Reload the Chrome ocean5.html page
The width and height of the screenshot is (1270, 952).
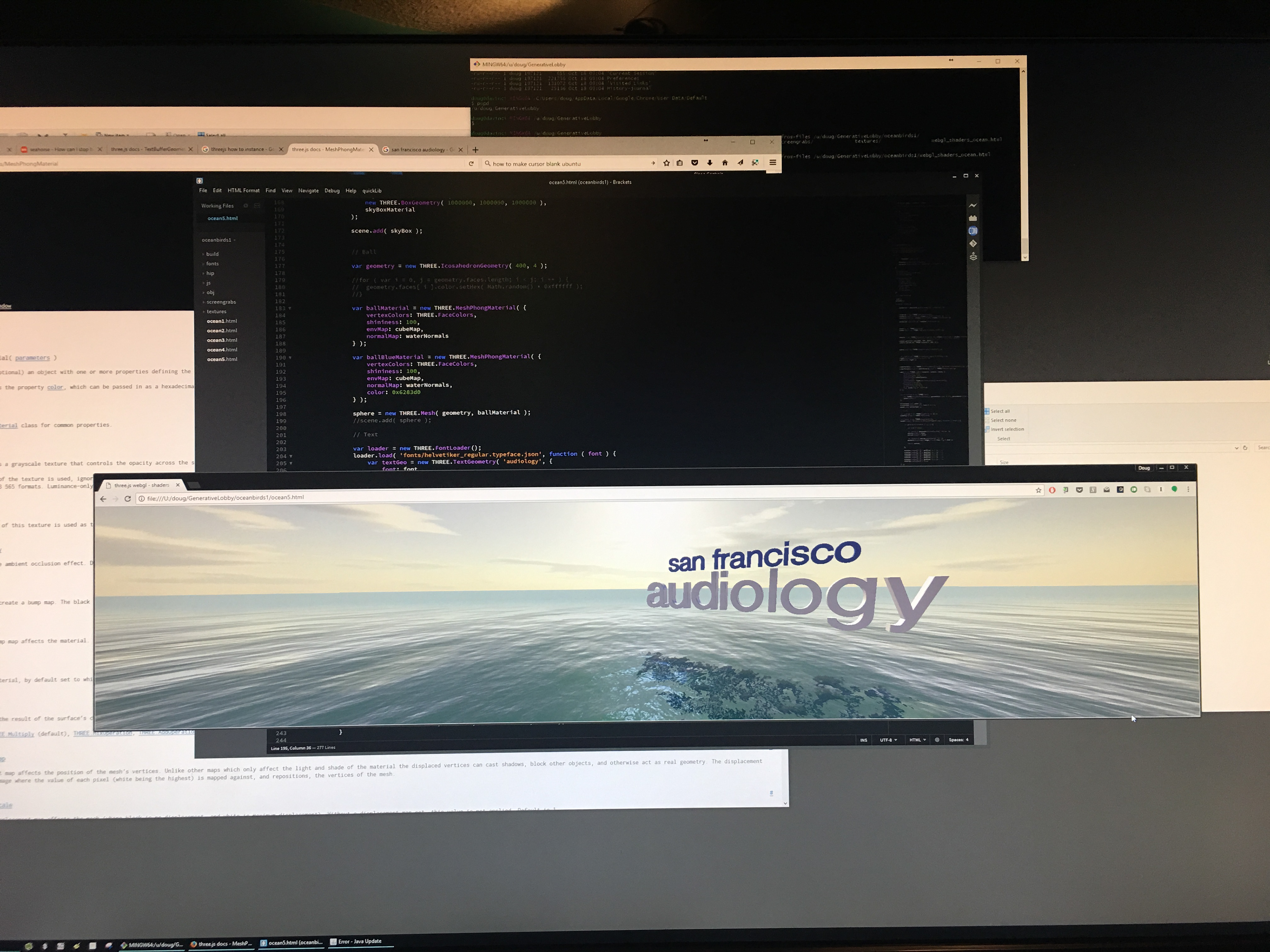(127, 499)
